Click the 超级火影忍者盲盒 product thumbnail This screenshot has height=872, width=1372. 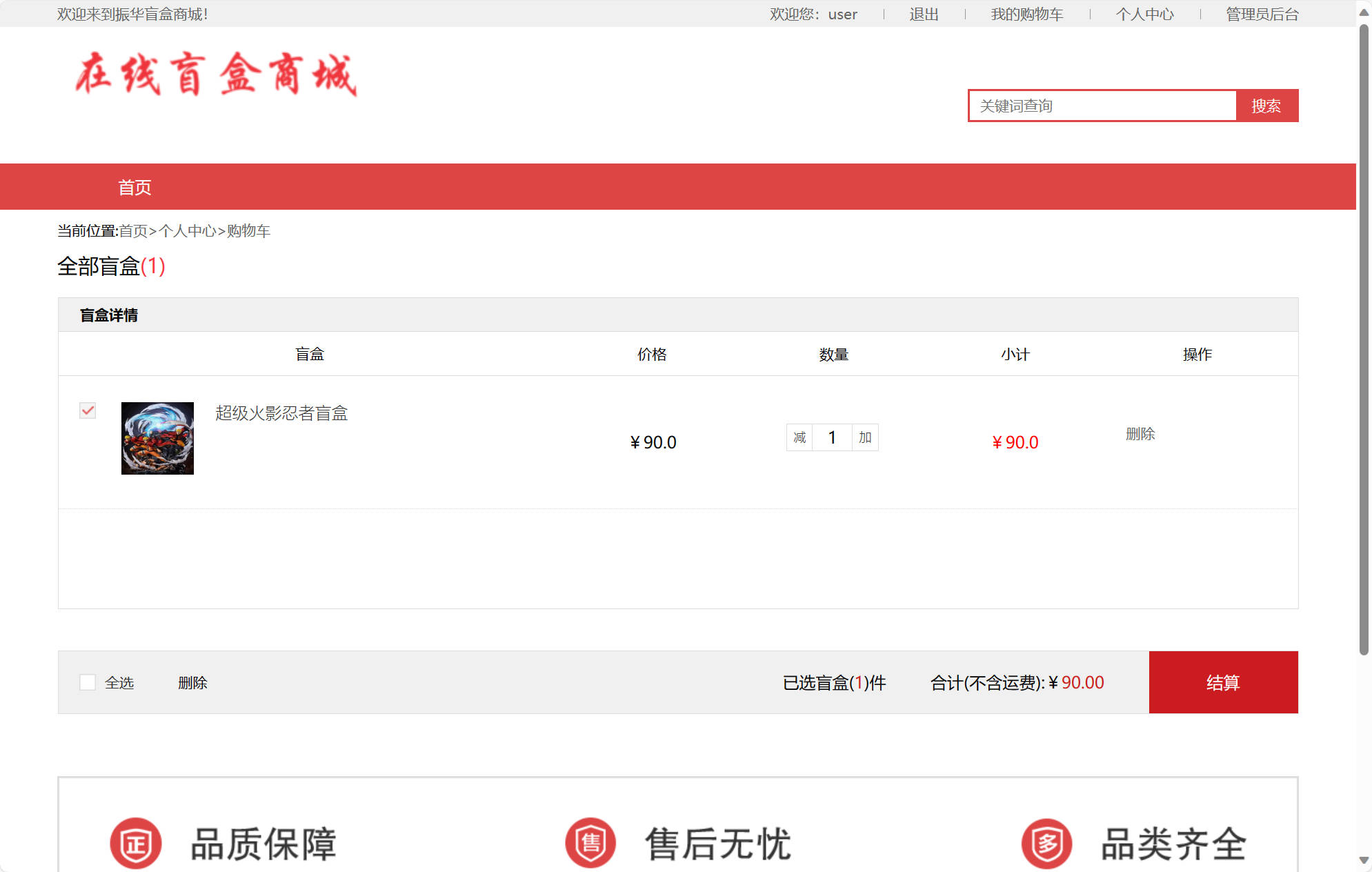[x=157, y=438]
